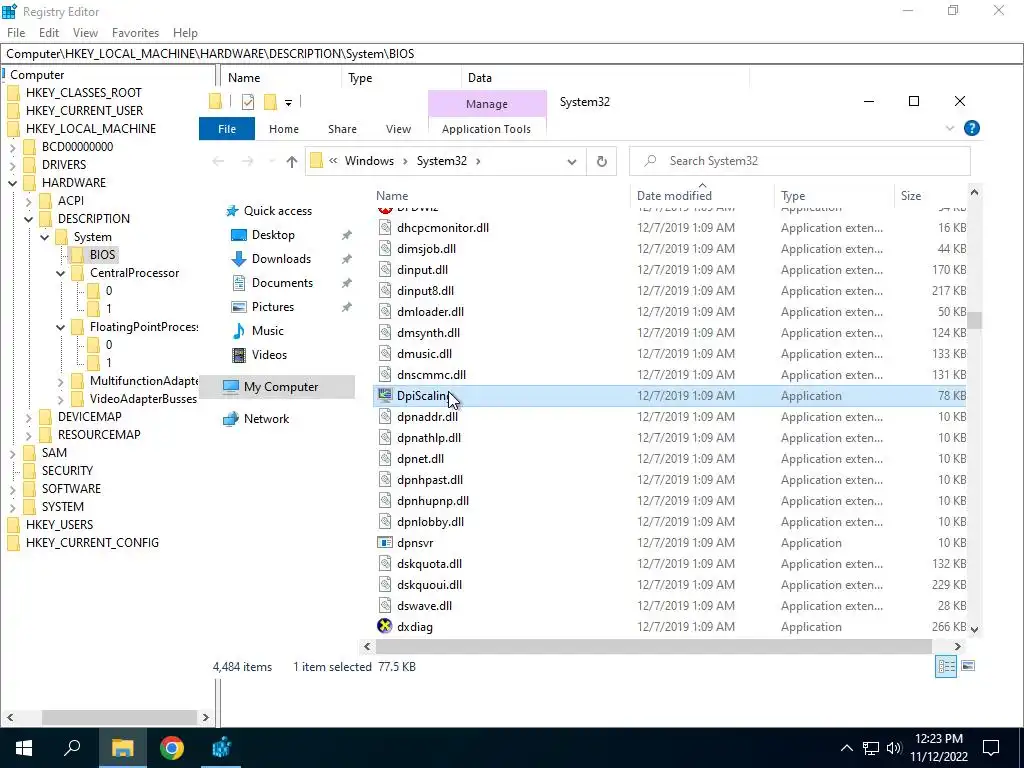Collapse CentralProcessor registry key
Image resolution: width=1024 pixels, height=768 pixels.
point(61,274)
